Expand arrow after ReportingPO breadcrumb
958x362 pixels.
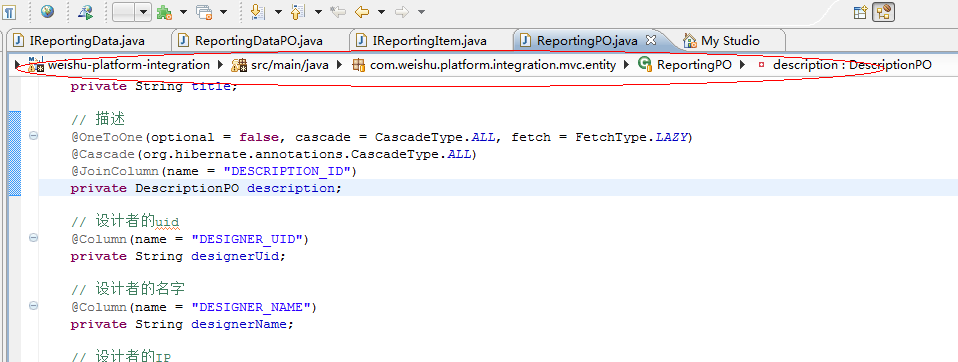742,65
